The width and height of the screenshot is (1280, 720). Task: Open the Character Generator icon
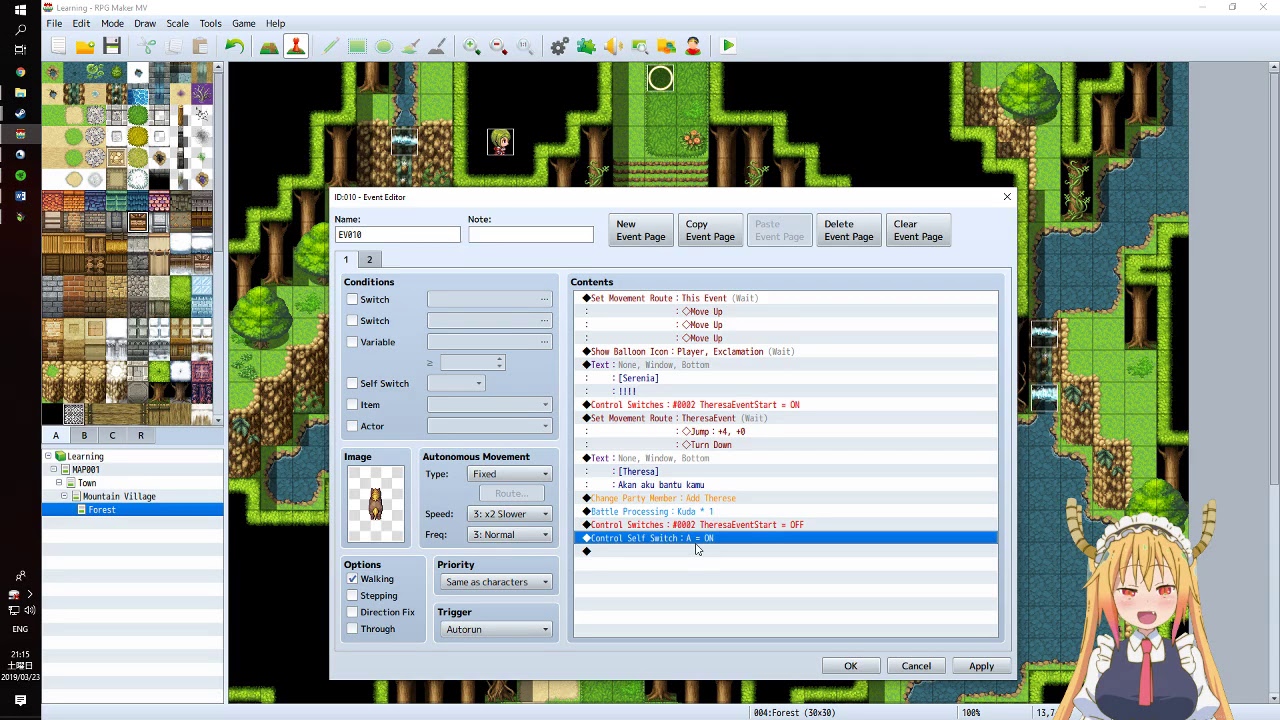click(x=692, y=46)
